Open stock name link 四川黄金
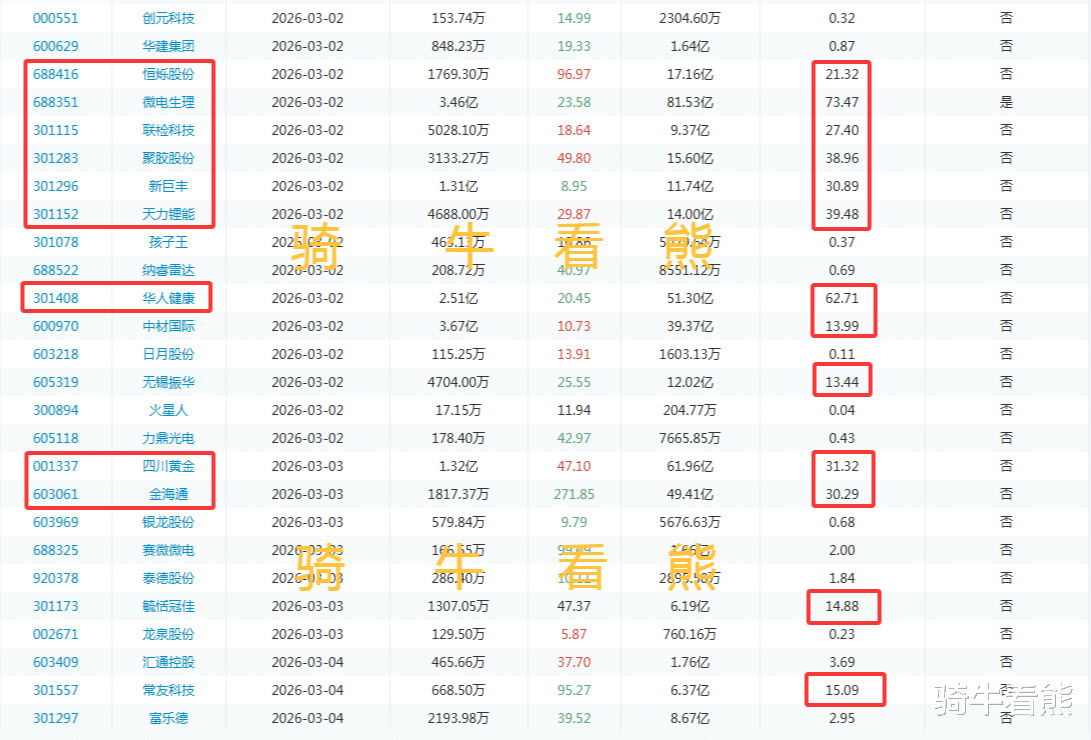Viewport: 1091px width, 740px height. (x=168, y=466)
